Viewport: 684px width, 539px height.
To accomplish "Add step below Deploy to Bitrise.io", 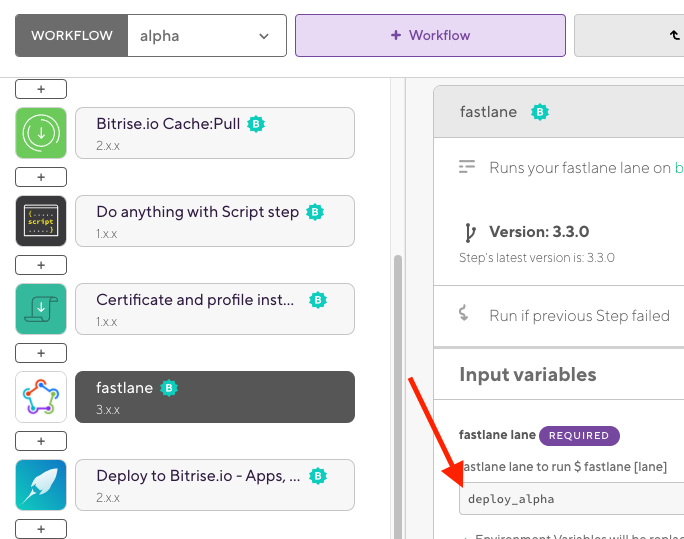I will pyautogui.click(x=41, y=529).
